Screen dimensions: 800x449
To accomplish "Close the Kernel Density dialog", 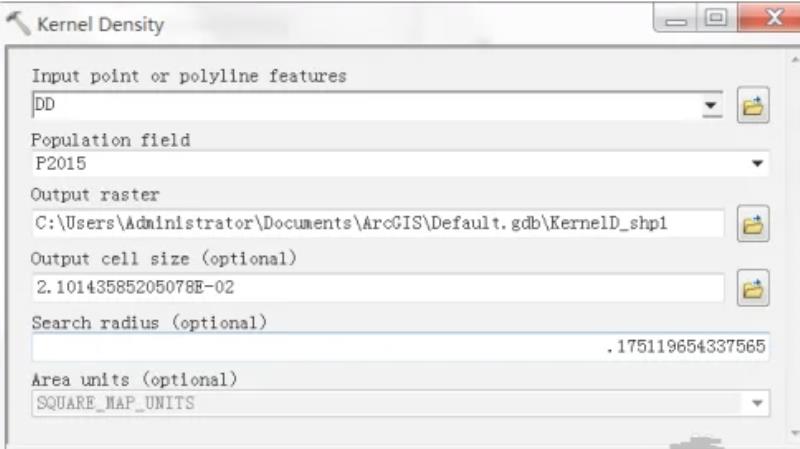I will [x=769, y=18].
